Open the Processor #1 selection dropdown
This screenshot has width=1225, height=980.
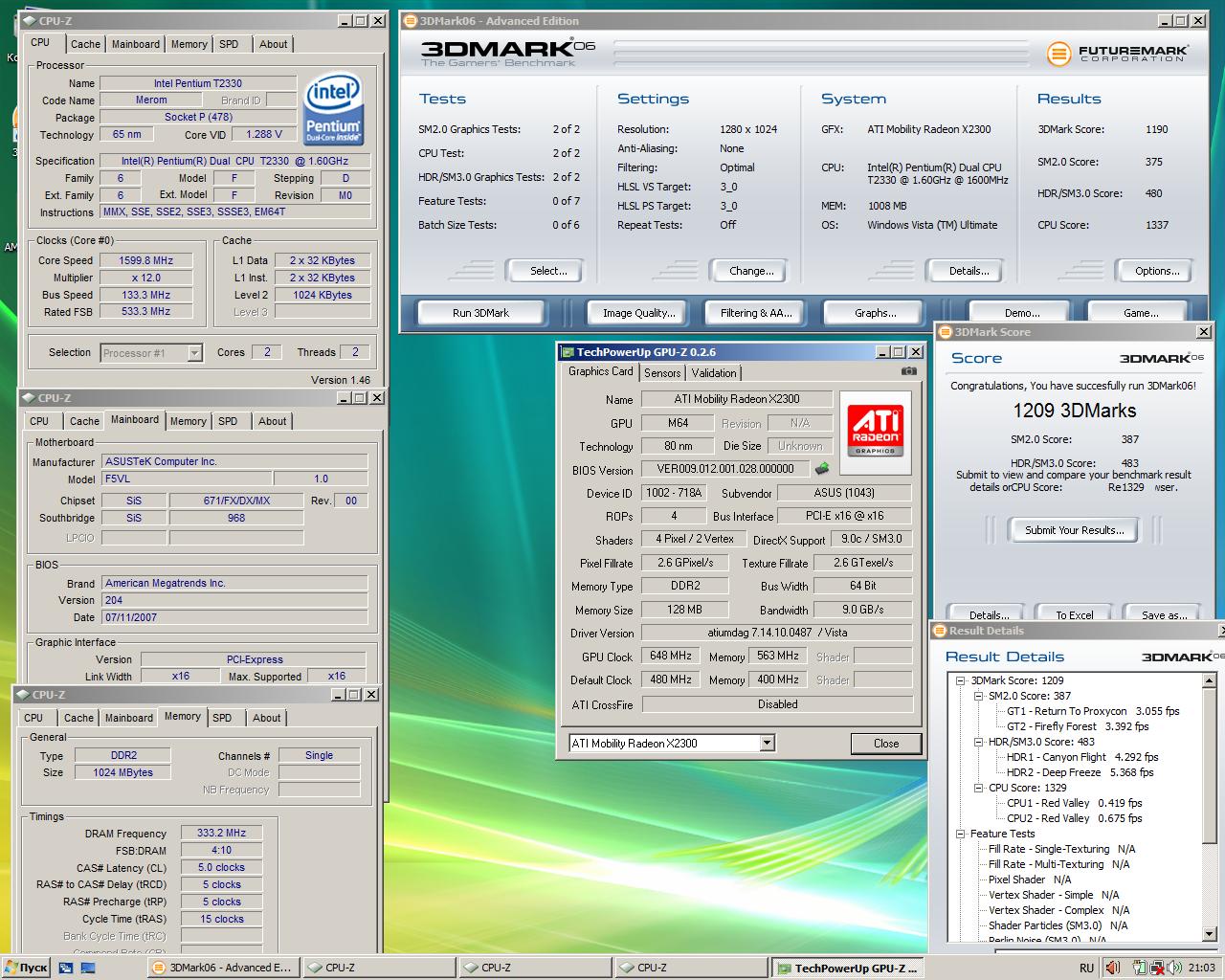(194, 353)
